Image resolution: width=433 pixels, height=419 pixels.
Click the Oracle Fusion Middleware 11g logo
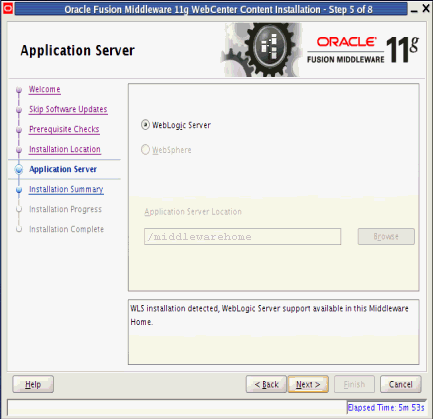(x=363, y=50)
